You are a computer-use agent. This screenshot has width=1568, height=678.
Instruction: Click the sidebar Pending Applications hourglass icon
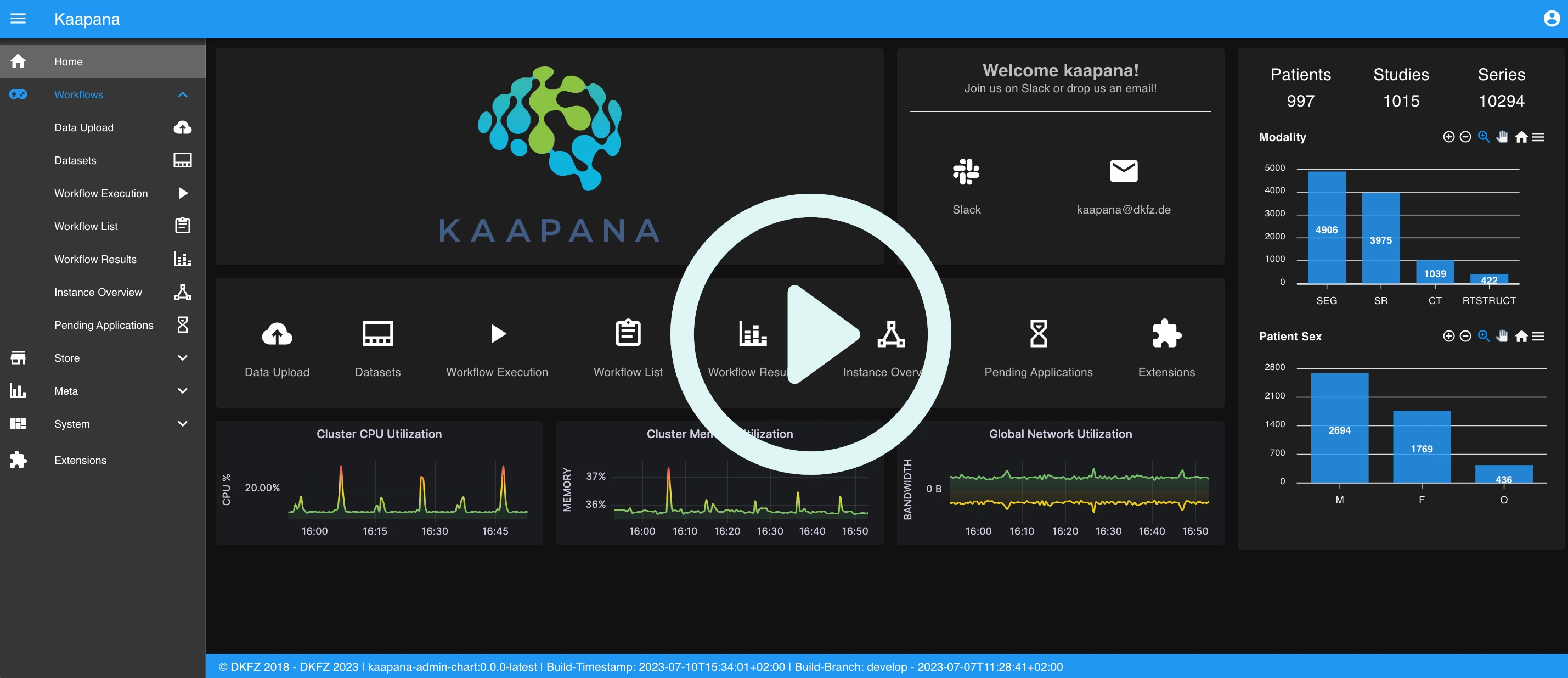[183, 324]
